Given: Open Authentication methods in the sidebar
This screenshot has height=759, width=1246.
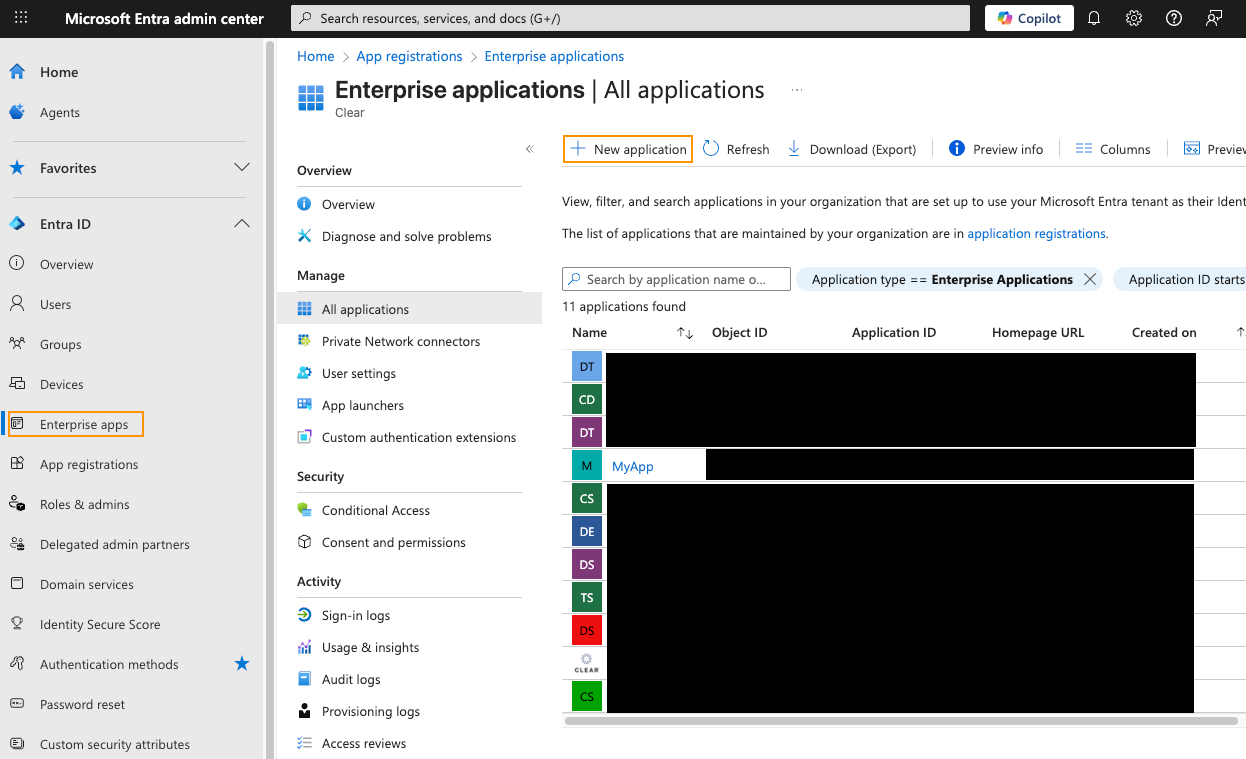Looking at the screenshot, I should [109, 664].
